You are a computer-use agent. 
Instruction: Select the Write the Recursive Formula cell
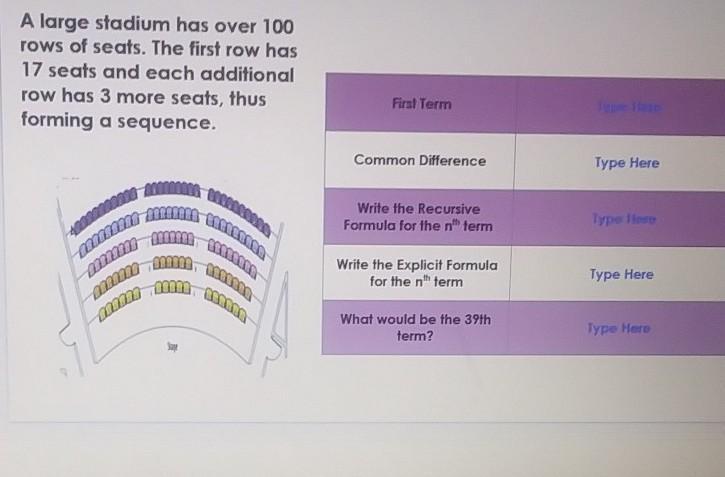coord(418,217)
